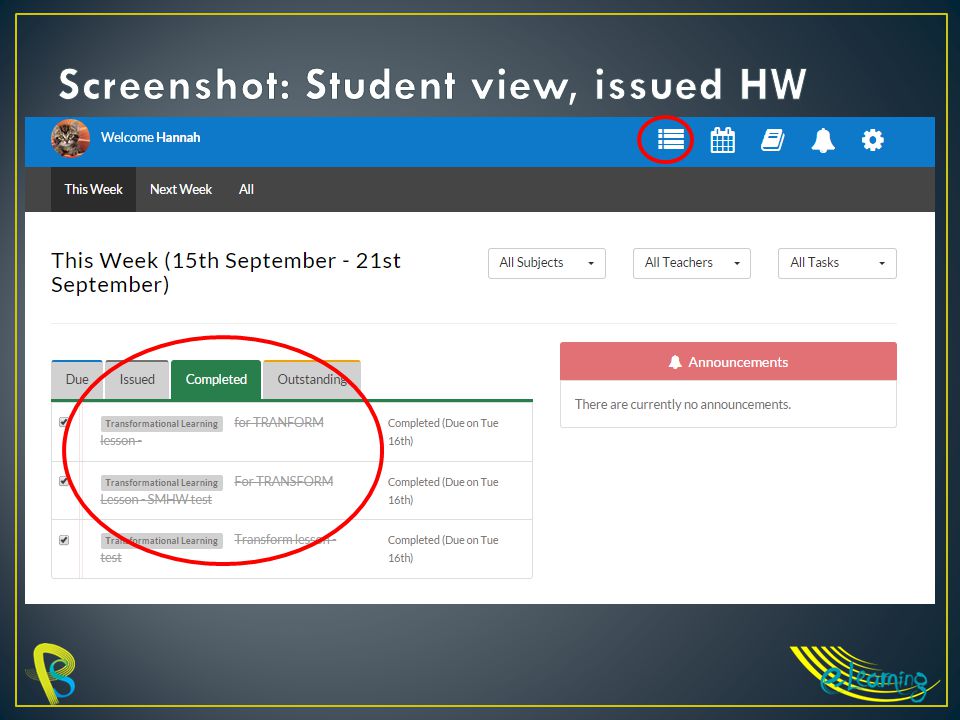
Task: Click the Announcements panel header
Action: click(728, 362)
